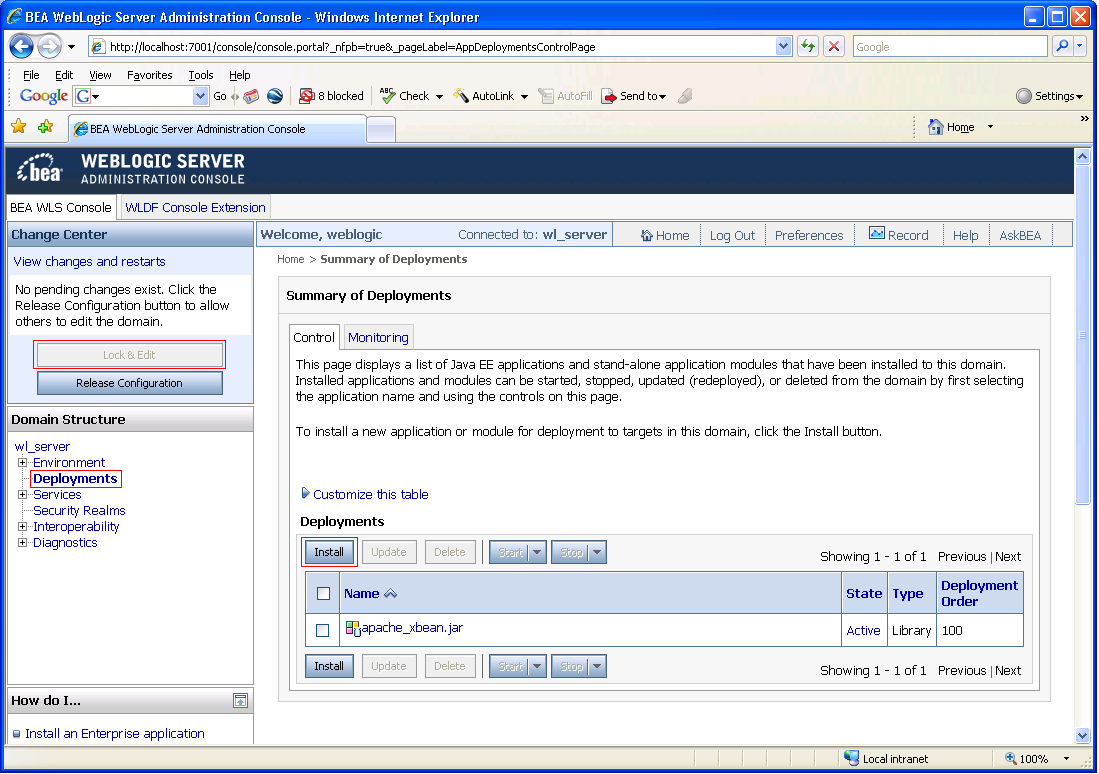
Task: Switch to the Monitoring tab
Action: coord(378,337)
